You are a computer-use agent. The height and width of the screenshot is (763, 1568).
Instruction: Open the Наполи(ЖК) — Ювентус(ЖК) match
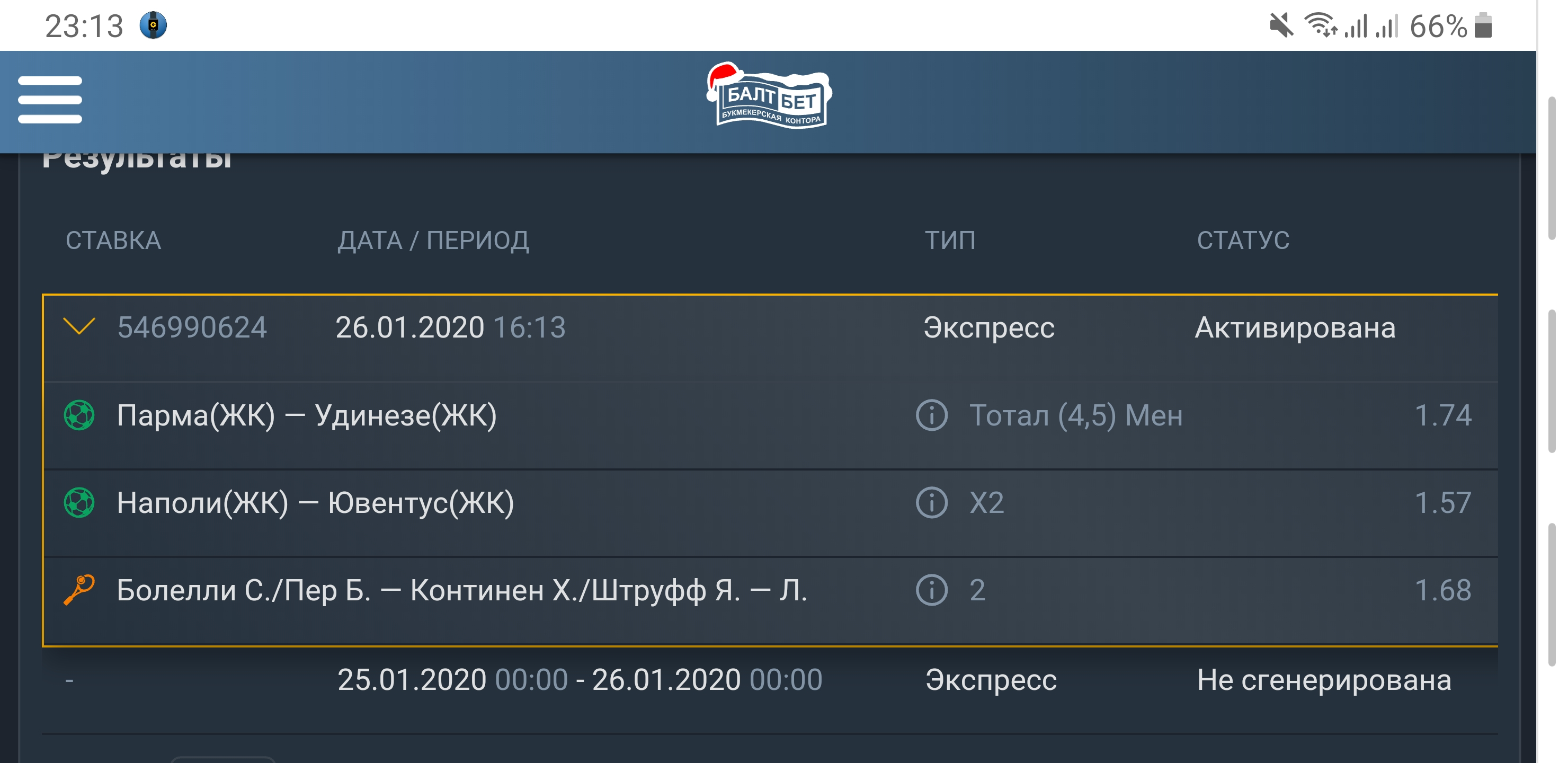pyautogui.click(x=315, y=503)
